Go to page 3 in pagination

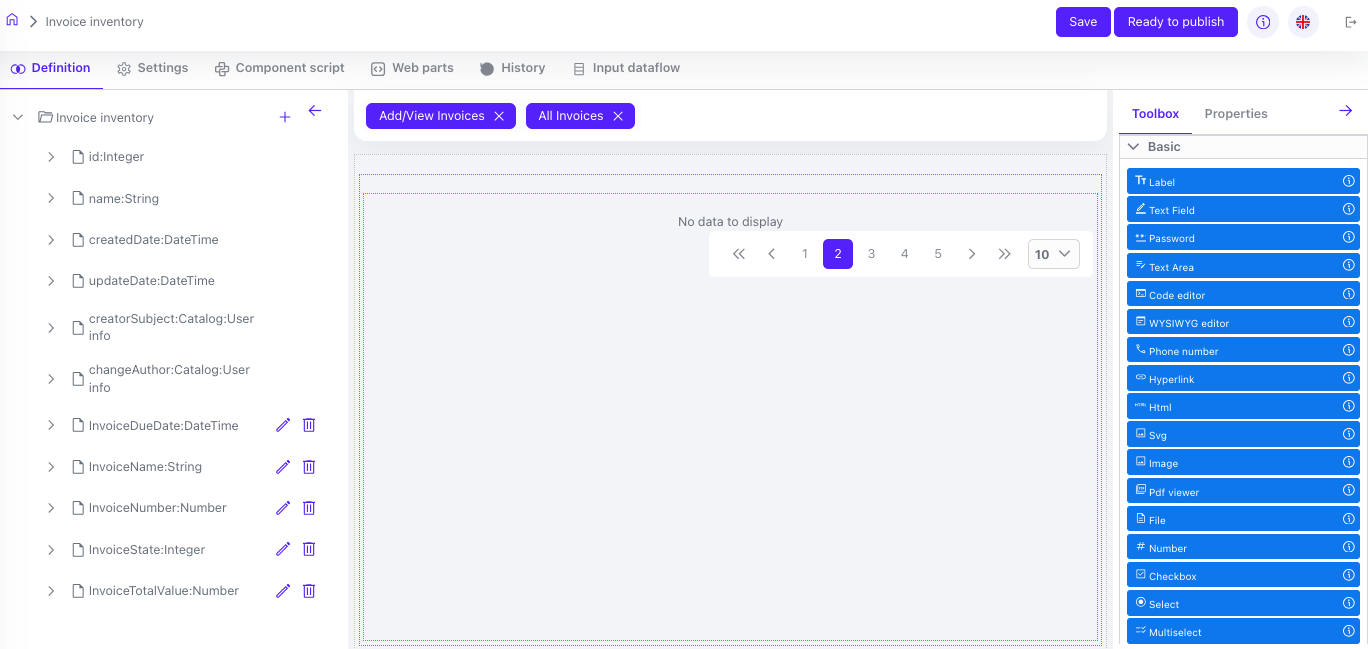pyautogui.click(x=871, y=254)
